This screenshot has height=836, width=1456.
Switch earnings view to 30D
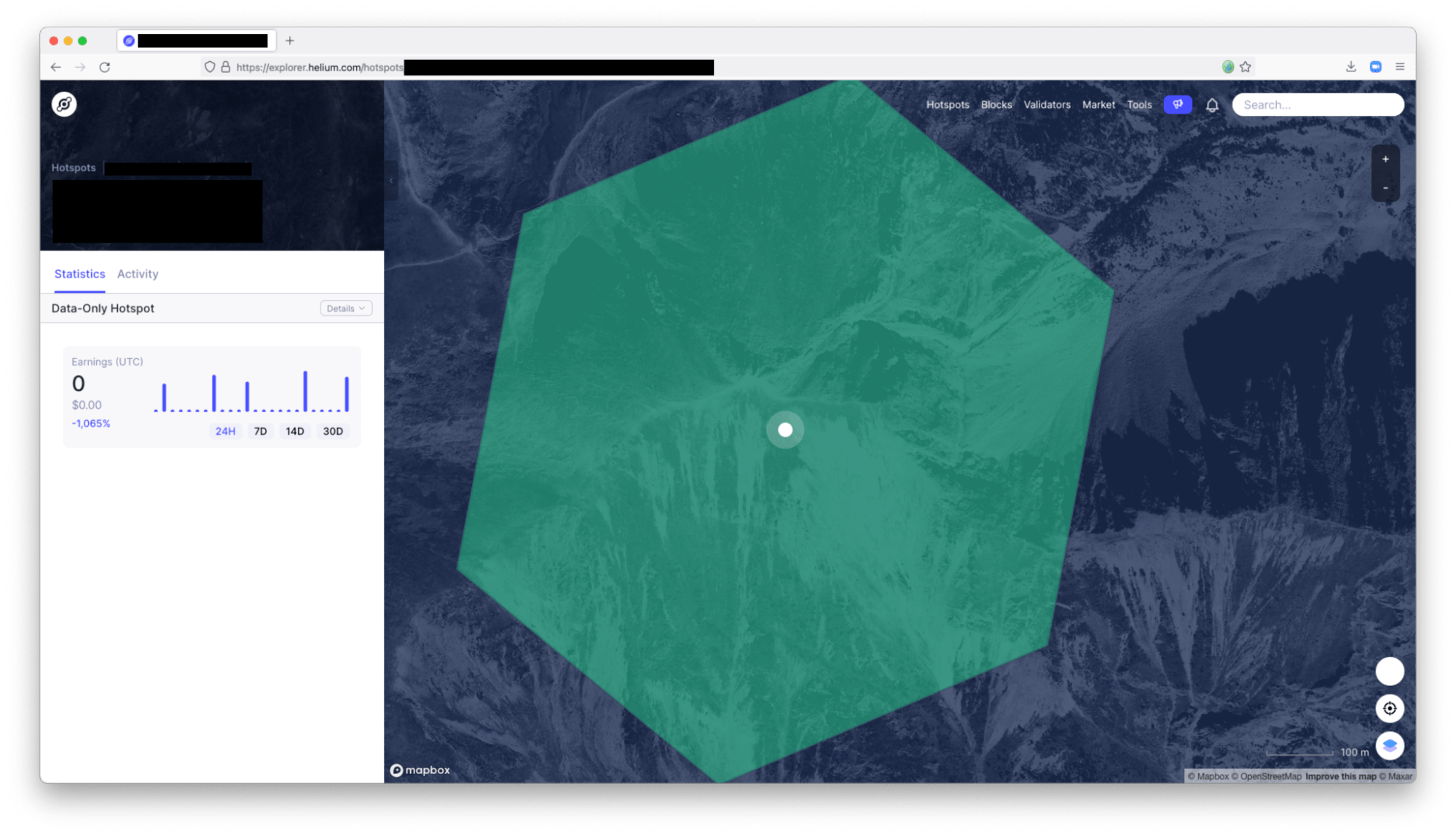333,431
